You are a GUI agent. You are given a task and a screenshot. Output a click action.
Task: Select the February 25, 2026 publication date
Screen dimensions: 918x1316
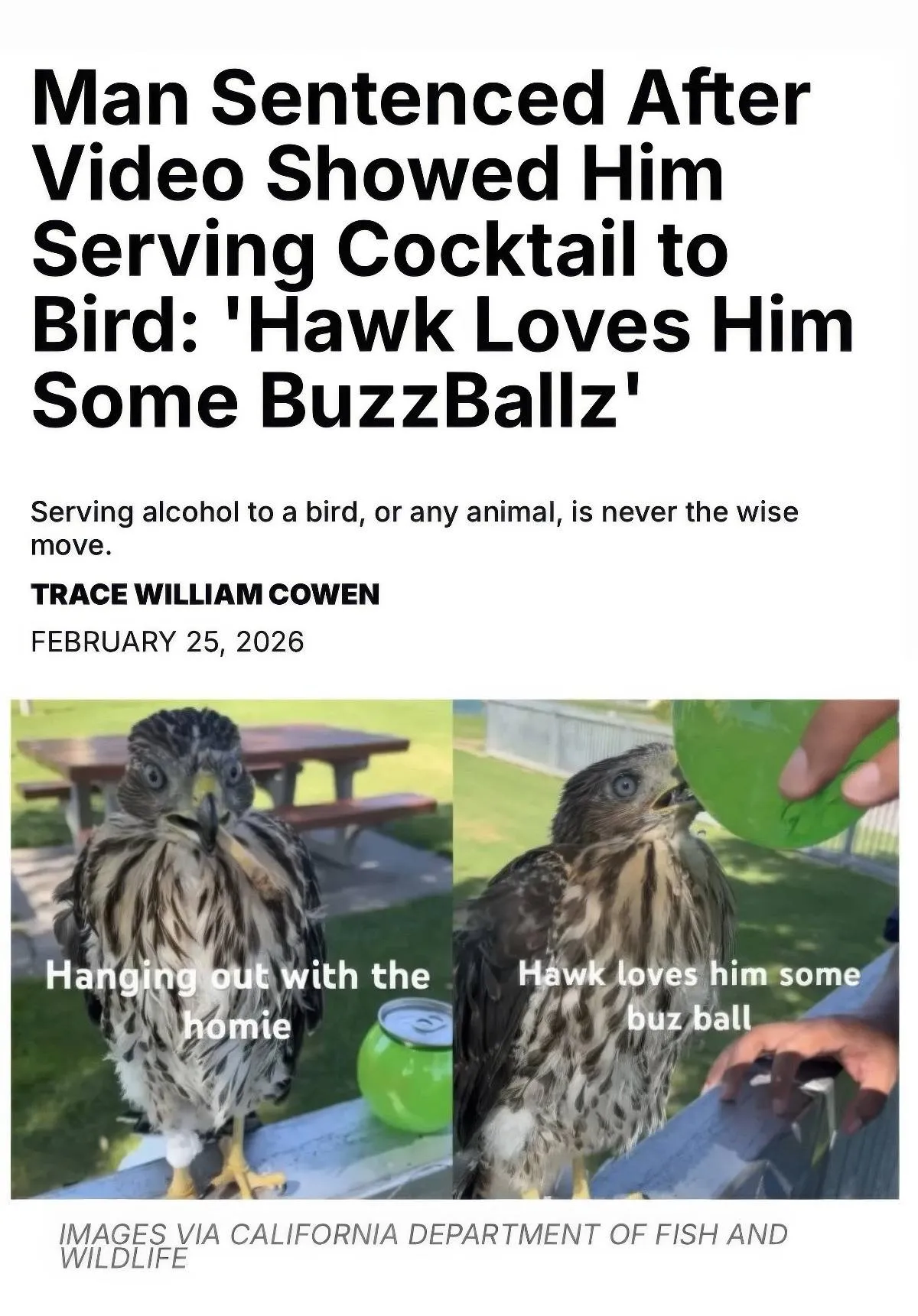click(168, 641)
